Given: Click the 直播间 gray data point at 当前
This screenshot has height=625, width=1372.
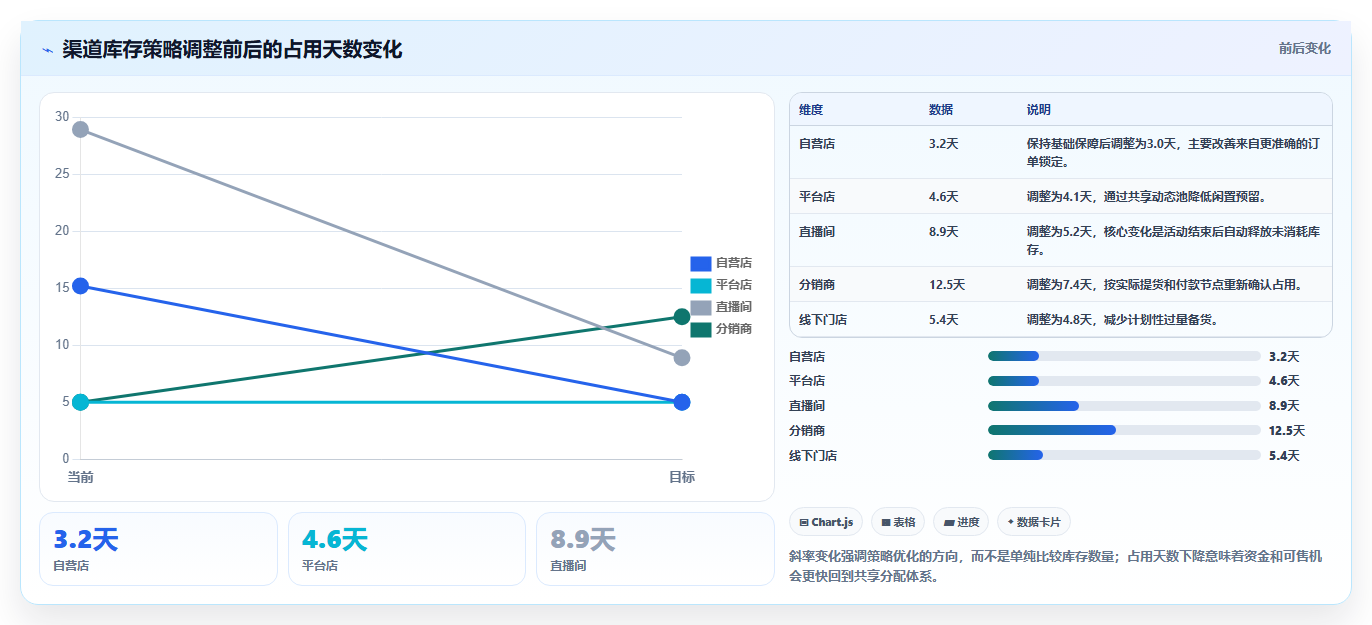Looking at the screenshot, I should click(80, 129).
